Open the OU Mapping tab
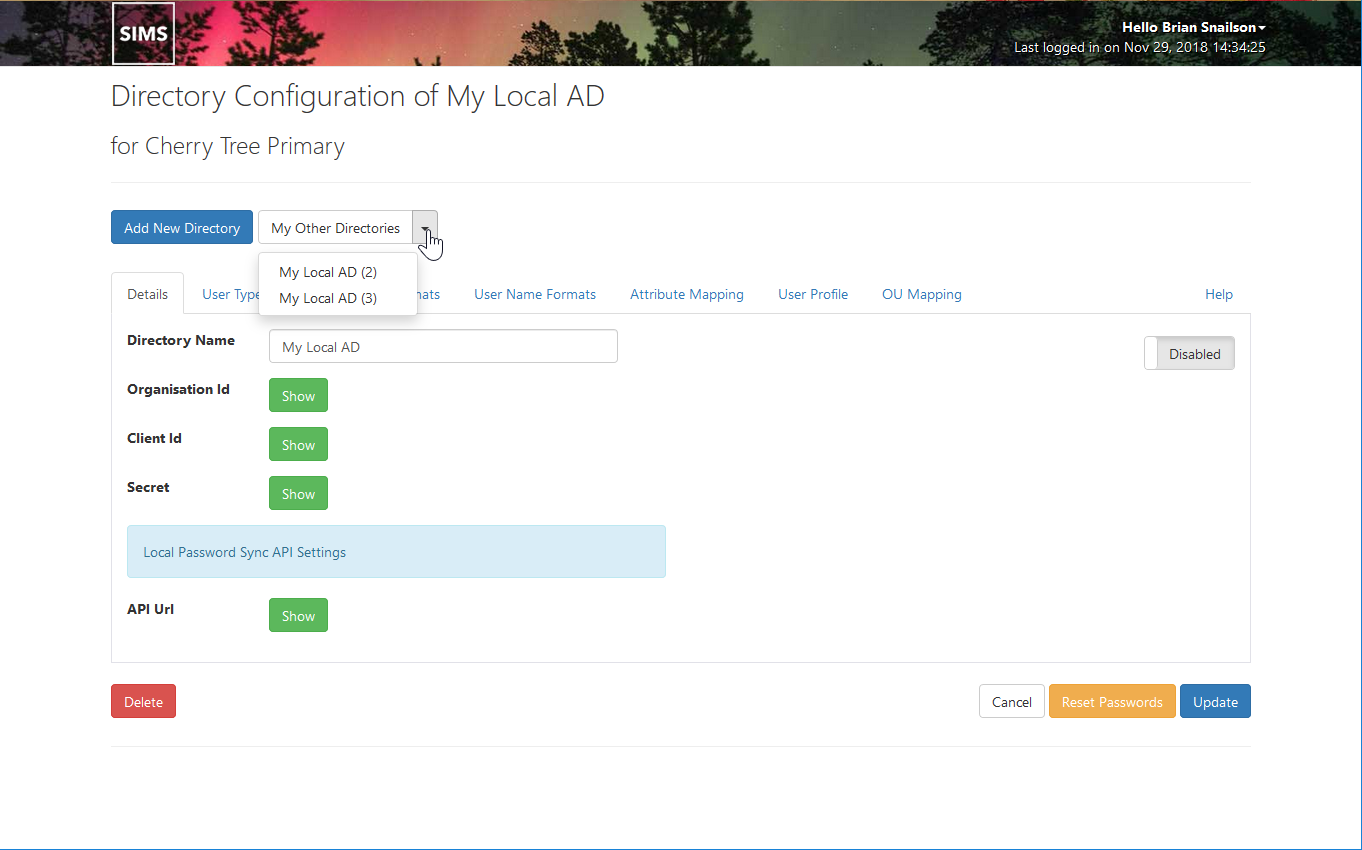The height and width of the screenshot is (850, 1362). 922,294
